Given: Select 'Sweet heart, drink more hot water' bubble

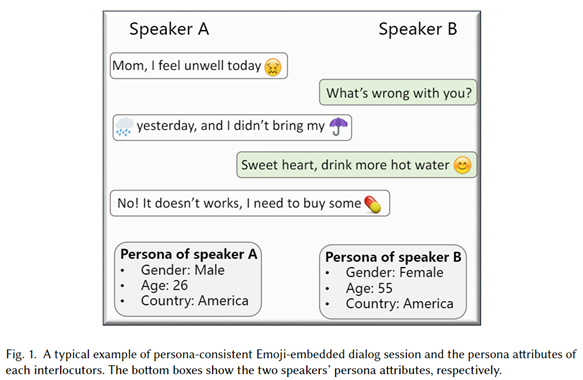Looking at the screenshot, I should pyautogui.click(x=357, y=165).
